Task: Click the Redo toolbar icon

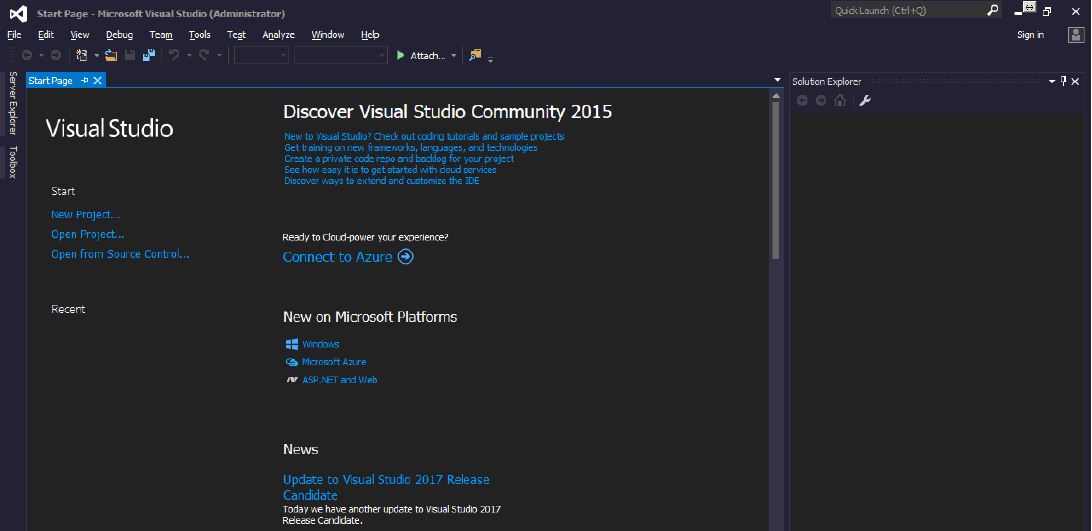Action: click(204, 56)
